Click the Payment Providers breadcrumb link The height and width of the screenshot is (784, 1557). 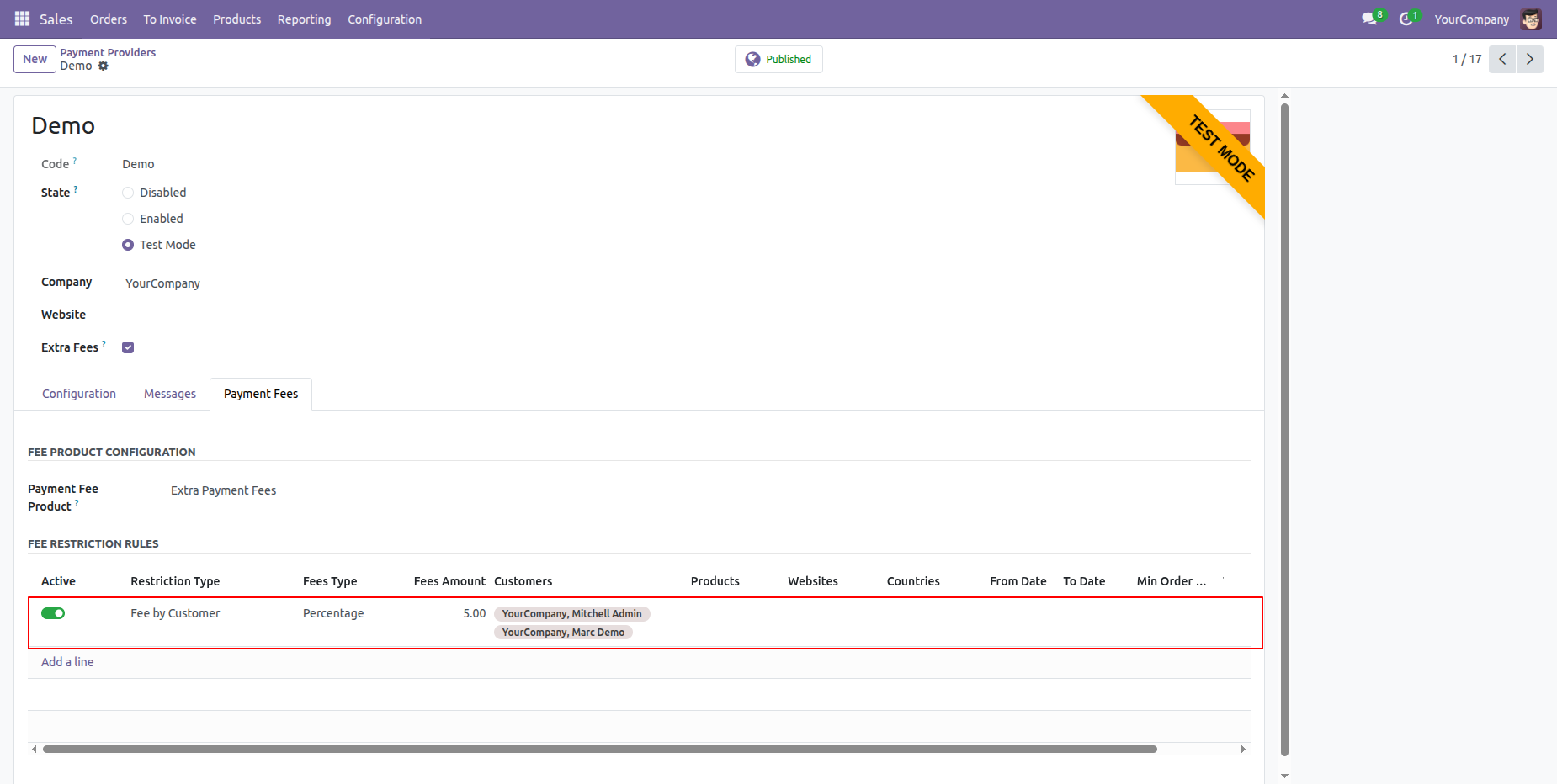[108, 52]
